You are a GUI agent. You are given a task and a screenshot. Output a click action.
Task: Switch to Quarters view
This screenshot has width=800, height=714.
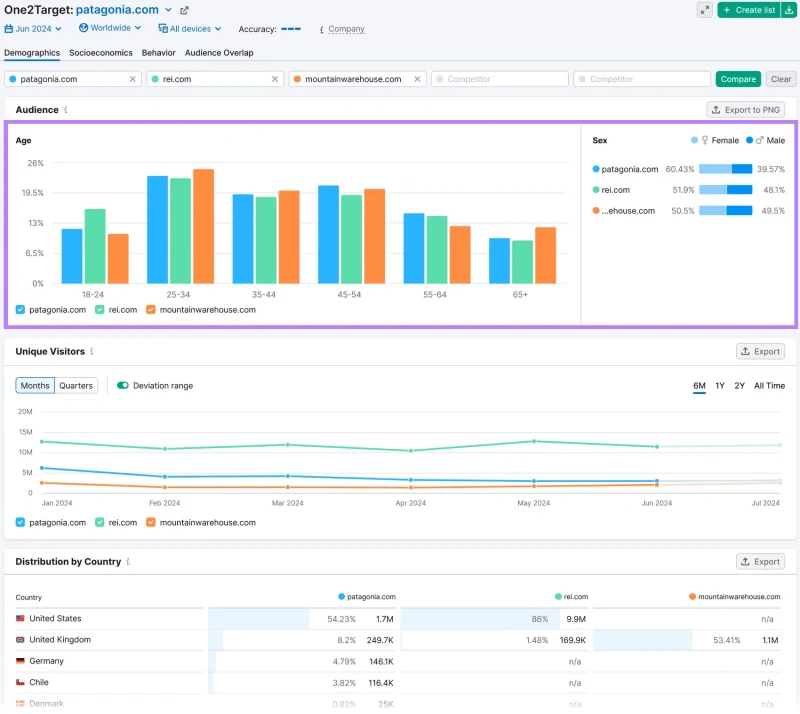76,386
